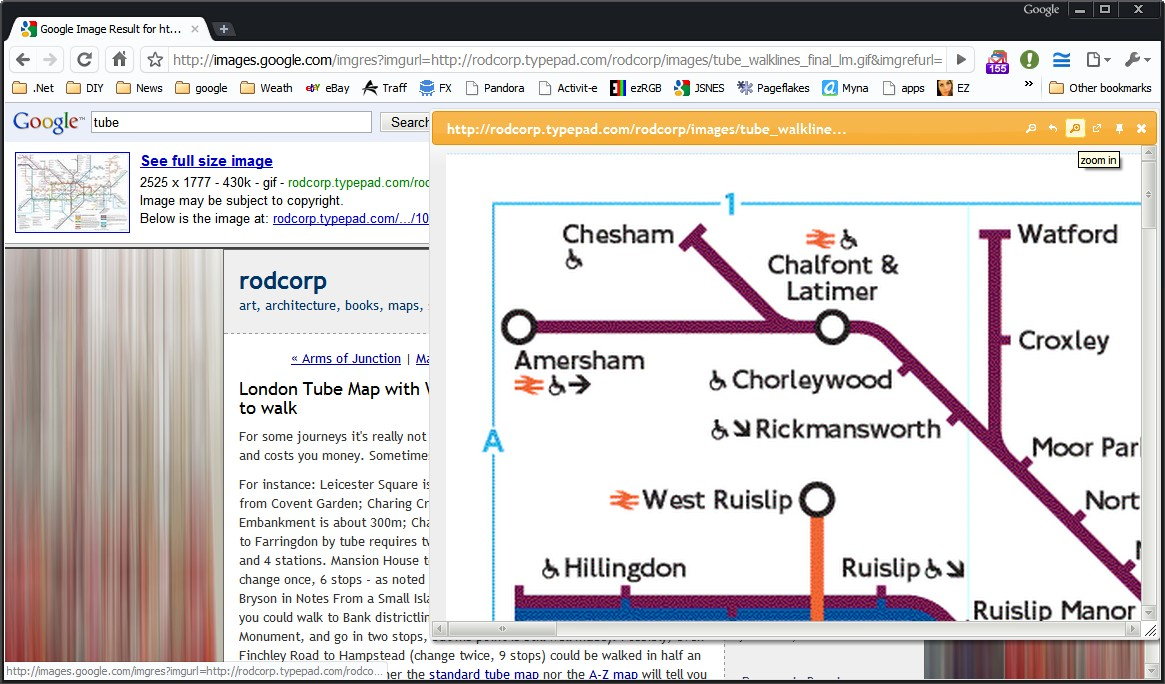
Task: Open the FX bookmark
Action: coord(435,88)
